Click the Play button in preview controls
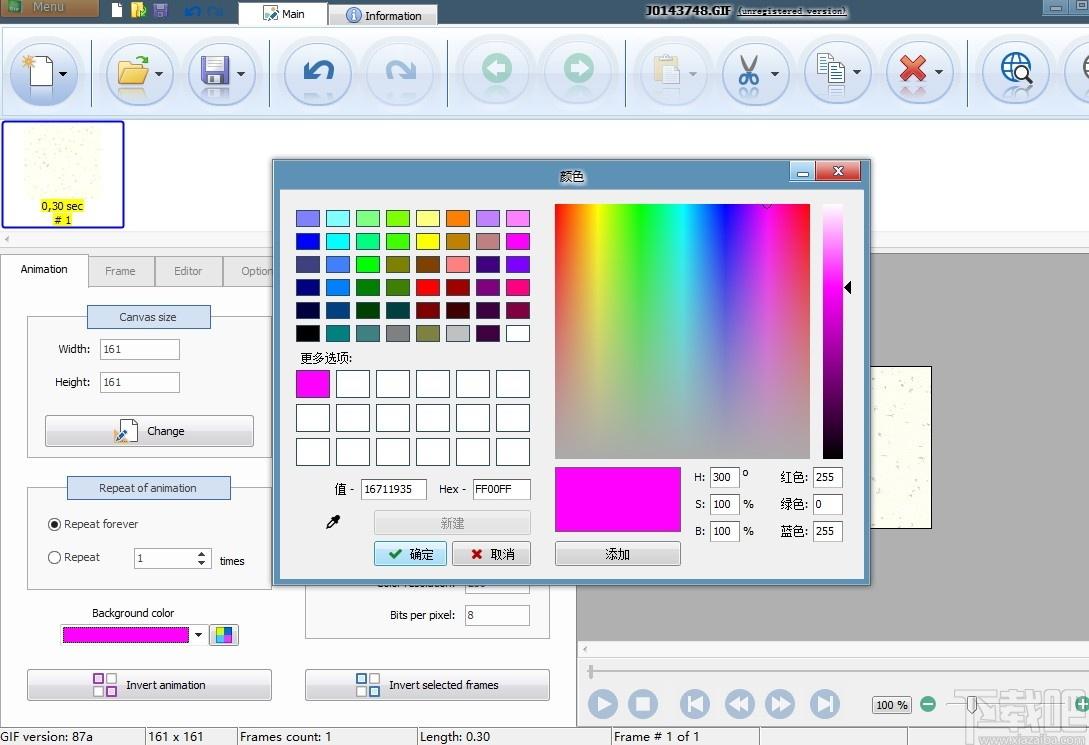 pos(603,704)
